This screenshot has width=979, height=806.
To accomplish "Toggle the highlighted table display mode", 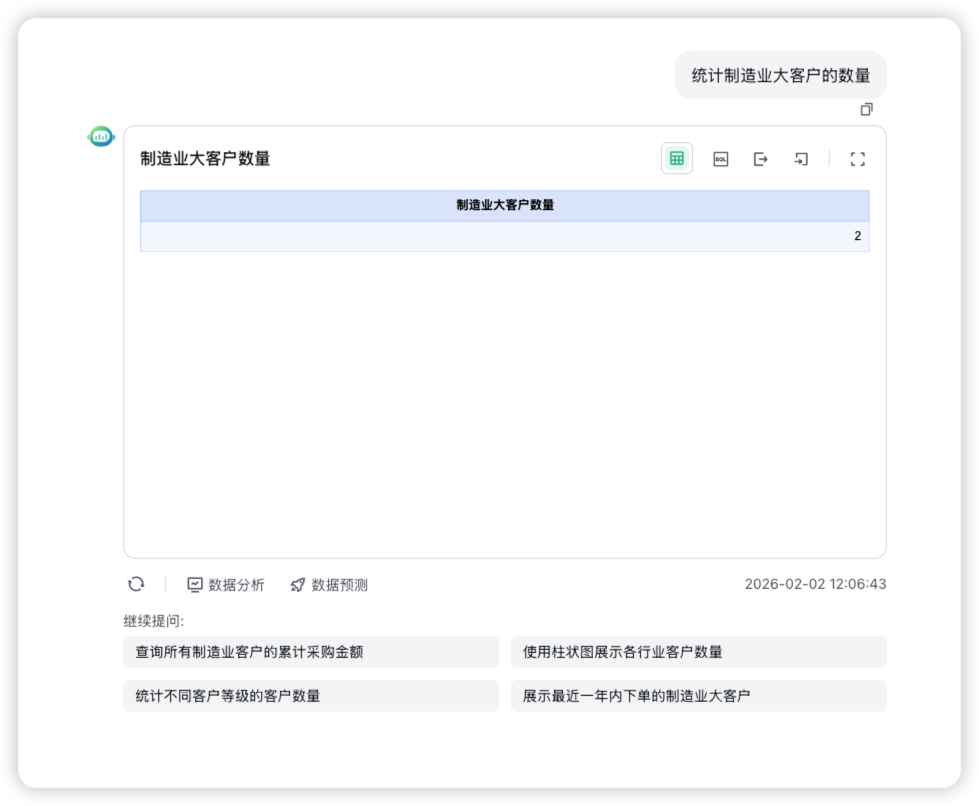I will (675, 158).
